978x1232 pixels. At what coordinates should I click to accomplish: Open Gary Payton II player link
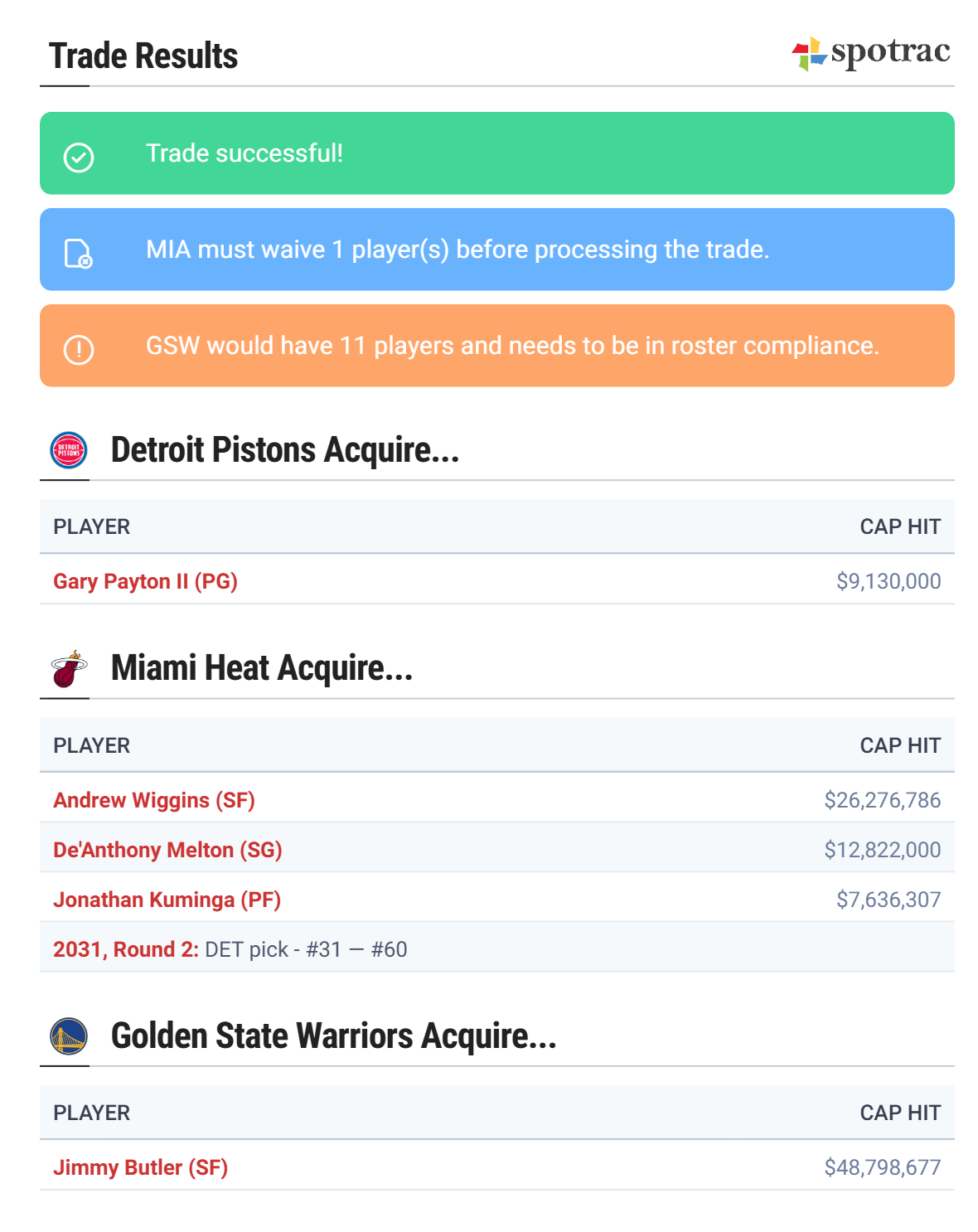coord(145,581)
